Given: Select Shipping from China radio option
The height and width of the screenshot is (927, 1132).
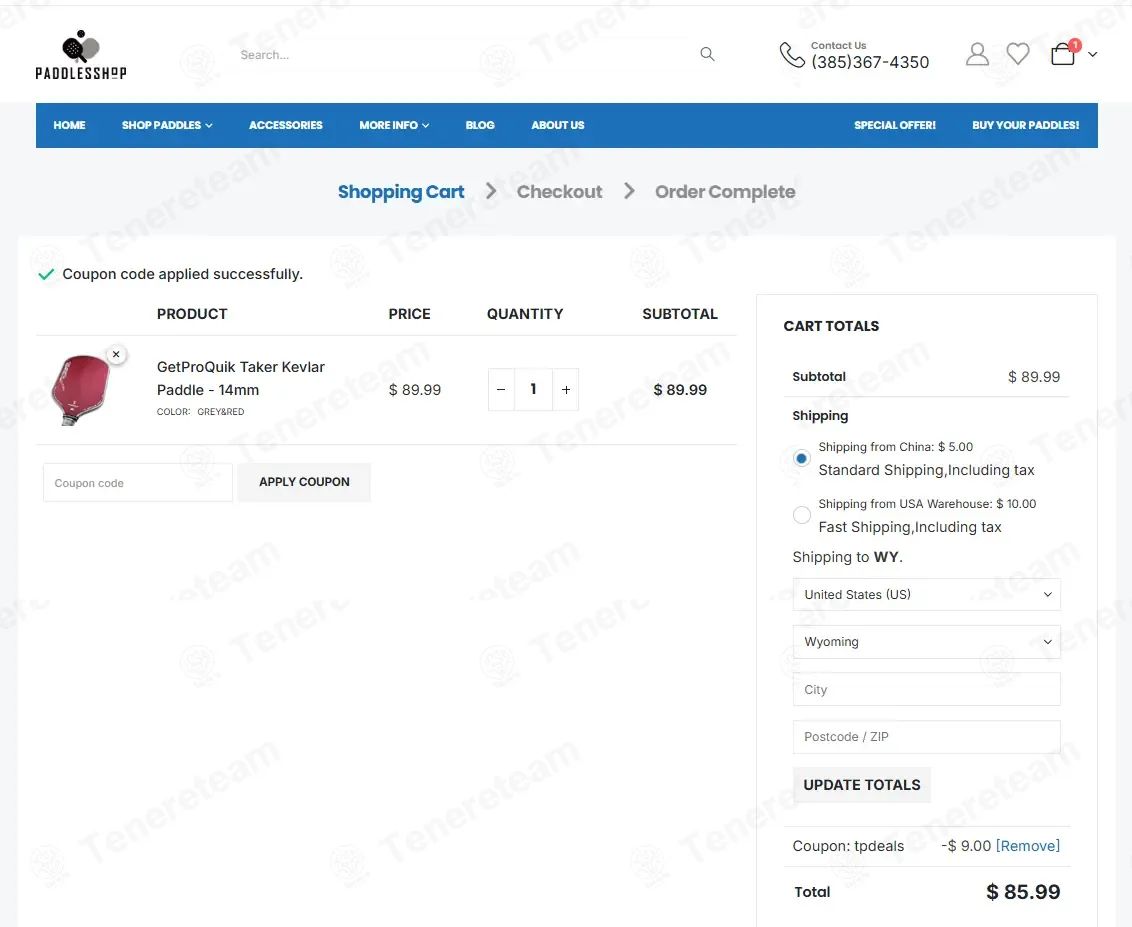Looking at the screenshot, I should [801, 458].
